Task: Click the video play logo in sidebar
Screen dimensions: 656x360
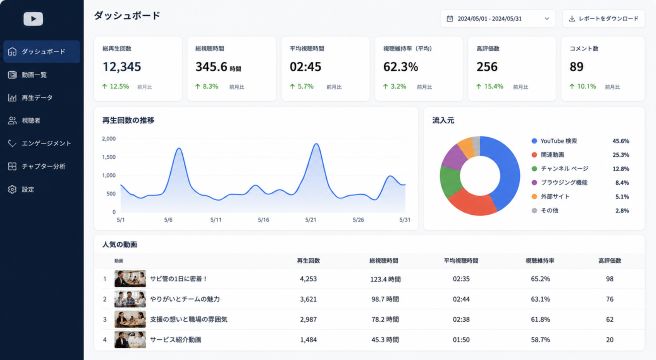Action: coord(33,19)
